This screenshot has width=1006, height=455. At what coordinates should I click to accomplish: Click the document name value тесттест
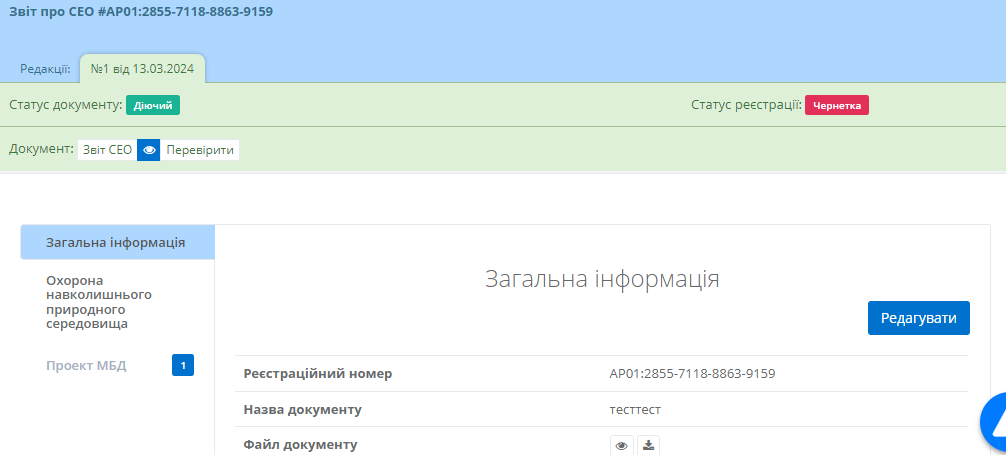[x=635, y=409]
